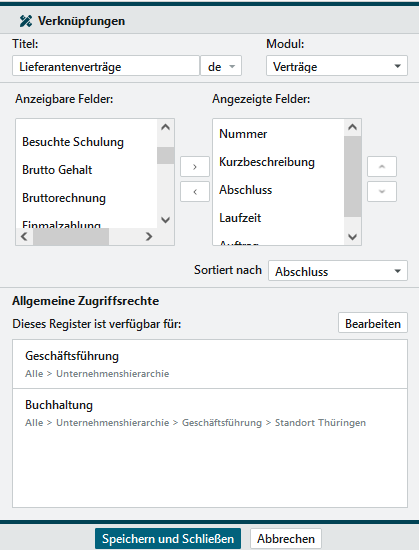Click the Titel input field Lieferantenverträge
The image size is (419, 550).
pyautogui.click(x=106, y=66)
